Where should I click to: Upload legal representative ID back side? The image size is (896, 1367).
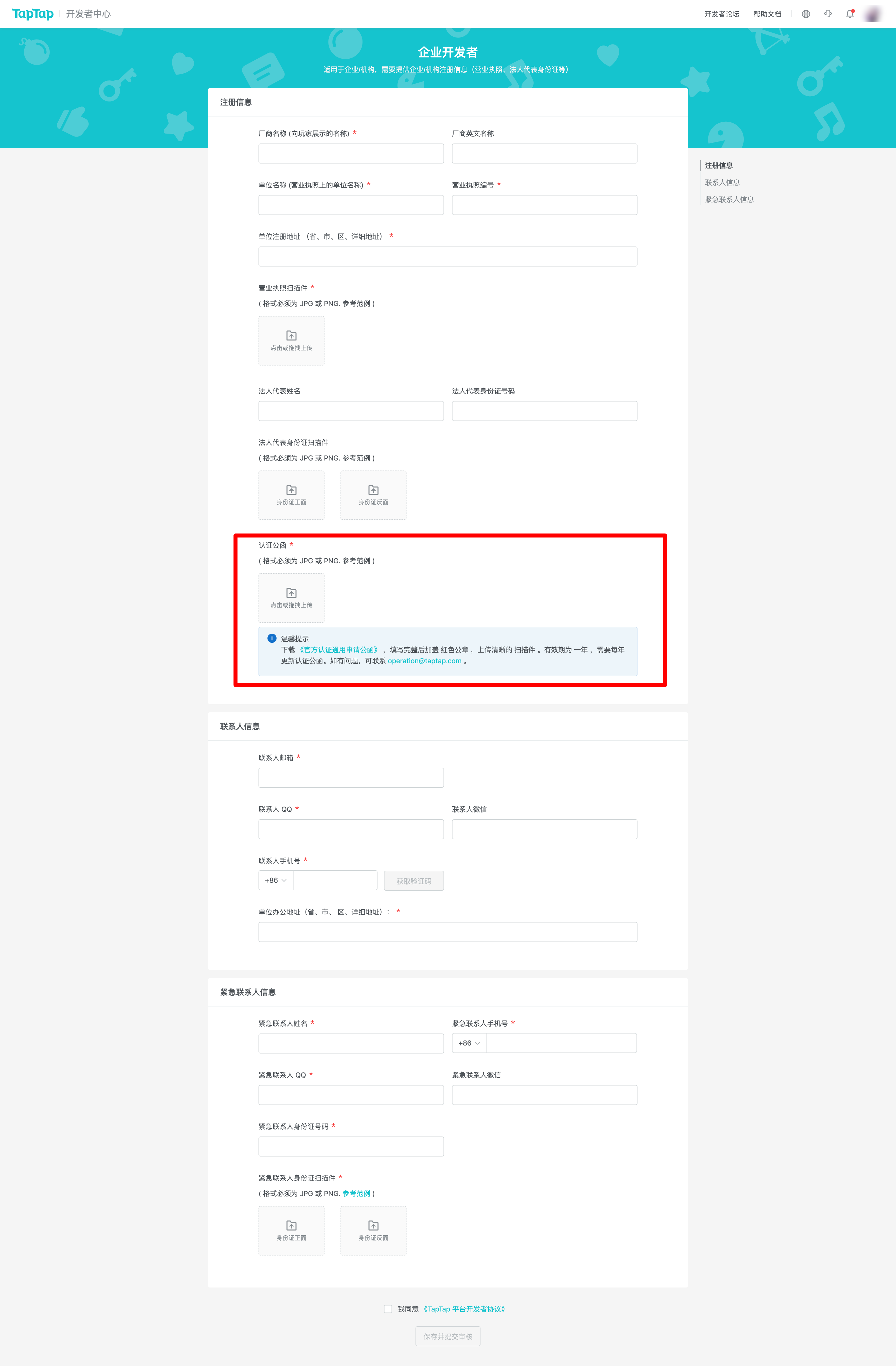[373, 495]
